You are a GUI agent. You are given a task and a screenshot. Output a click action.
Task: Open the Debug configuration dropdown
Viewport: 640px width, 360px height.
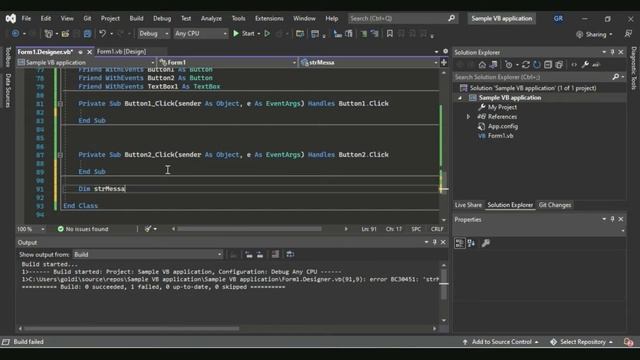(153, 33)
